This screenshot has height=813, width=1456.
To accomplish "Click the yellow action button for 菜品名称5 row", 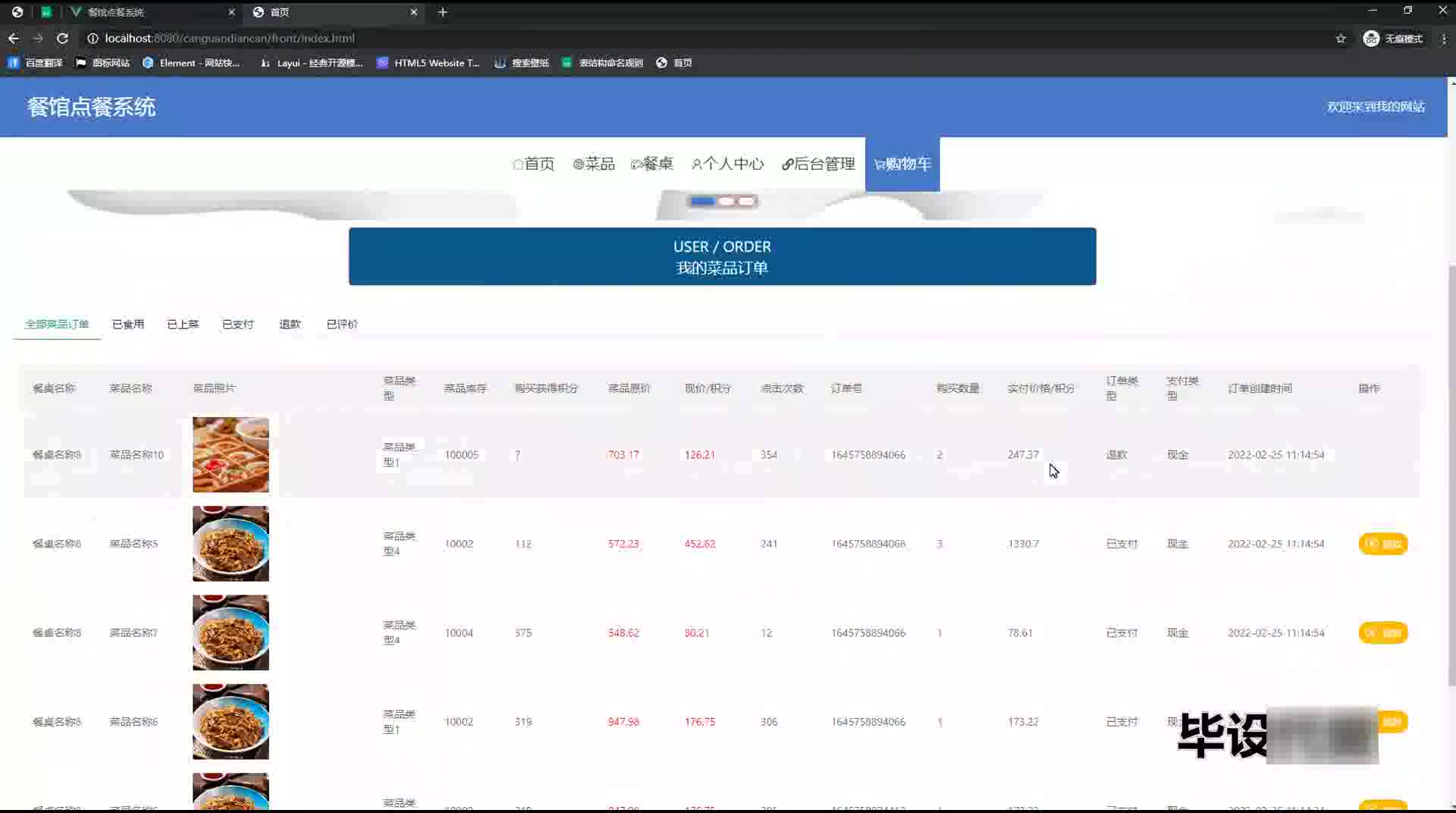I will (1382, 544).
